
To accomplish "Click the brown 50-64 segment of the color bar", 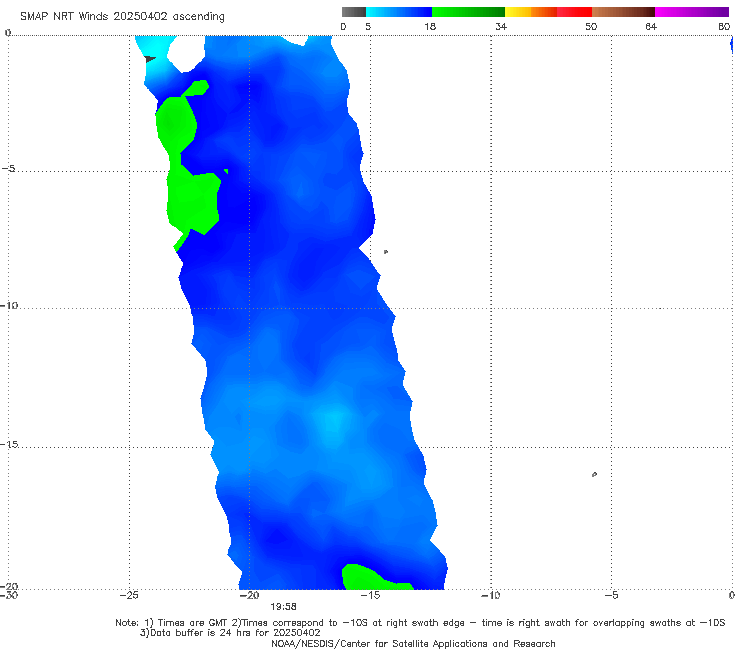I will 623,12.
